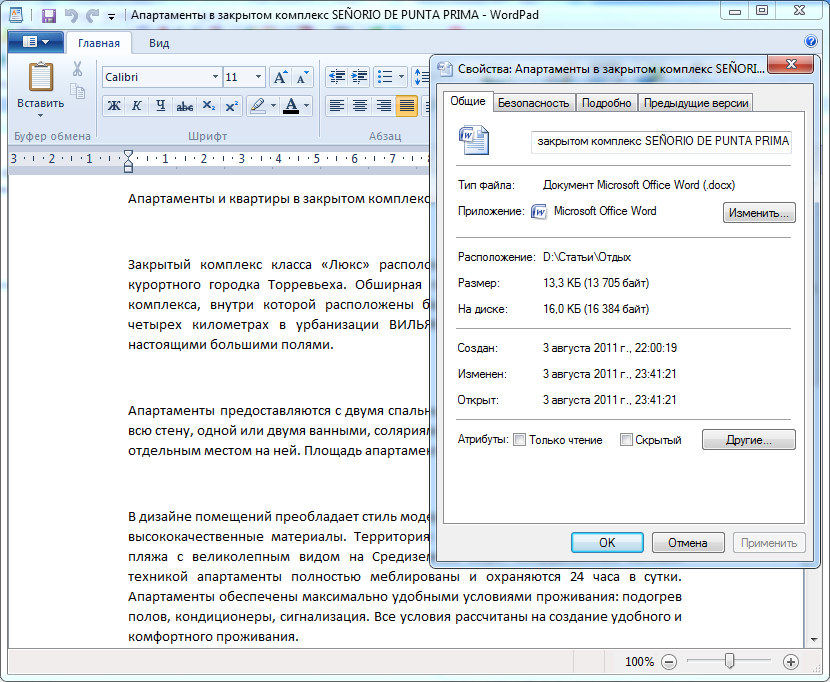Switch to the 'Безопасность' tab
The height and width of the screenshot is (682, 830).
(x=533, y=103)
